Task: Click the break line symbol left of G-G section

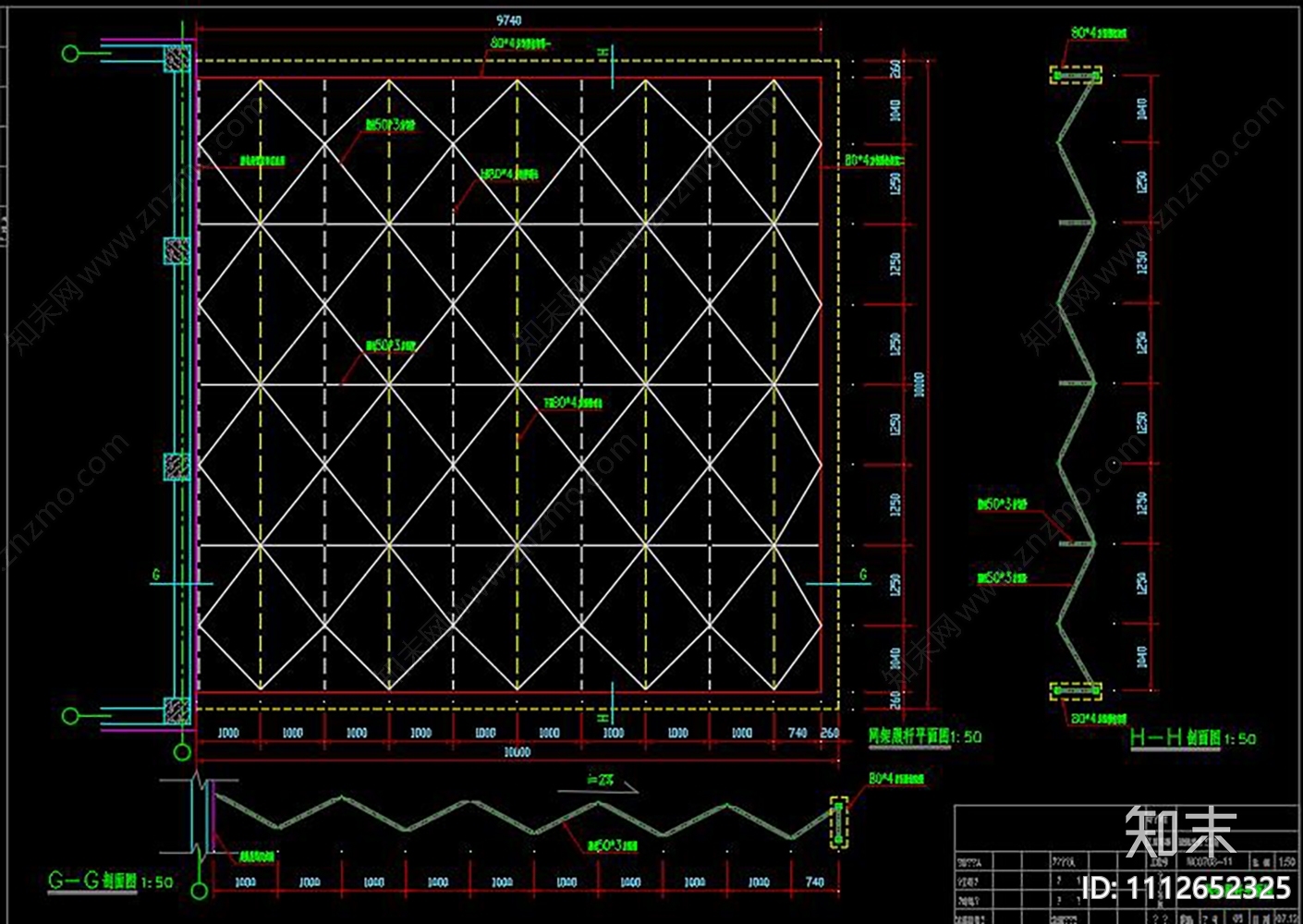Action: click(x=199, y=813)
